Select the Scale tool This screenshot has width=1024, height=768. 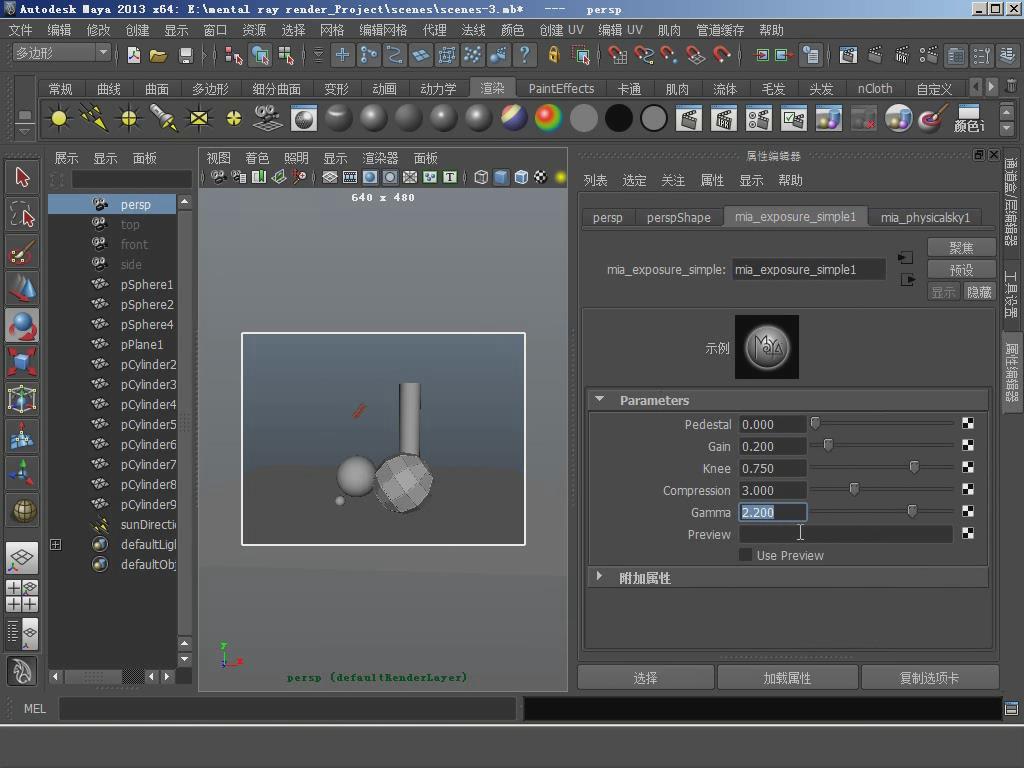(22, 362)
